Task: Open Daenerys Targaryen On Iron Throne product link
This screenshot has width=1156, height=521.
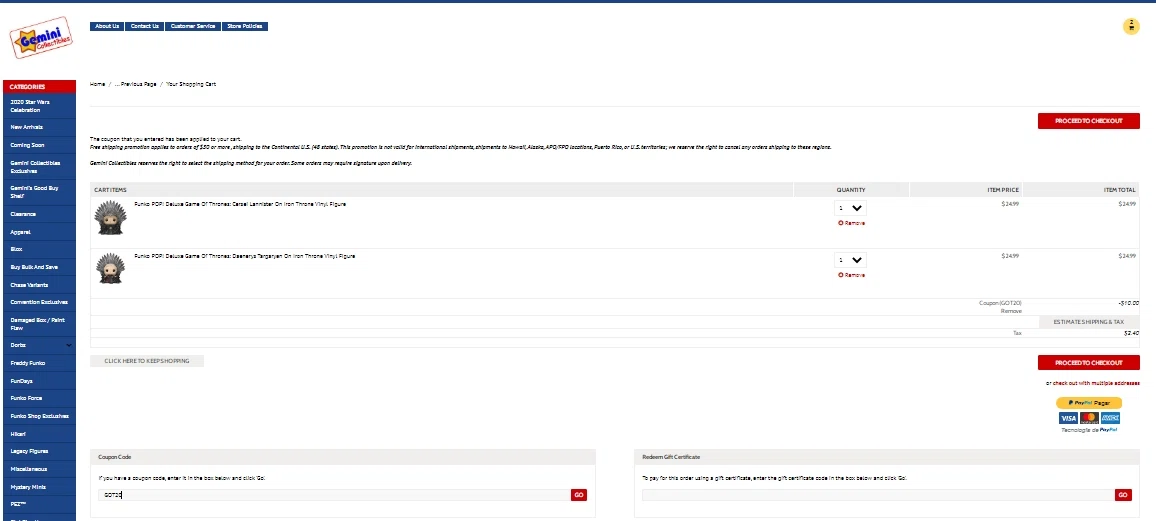Action: 245,256
